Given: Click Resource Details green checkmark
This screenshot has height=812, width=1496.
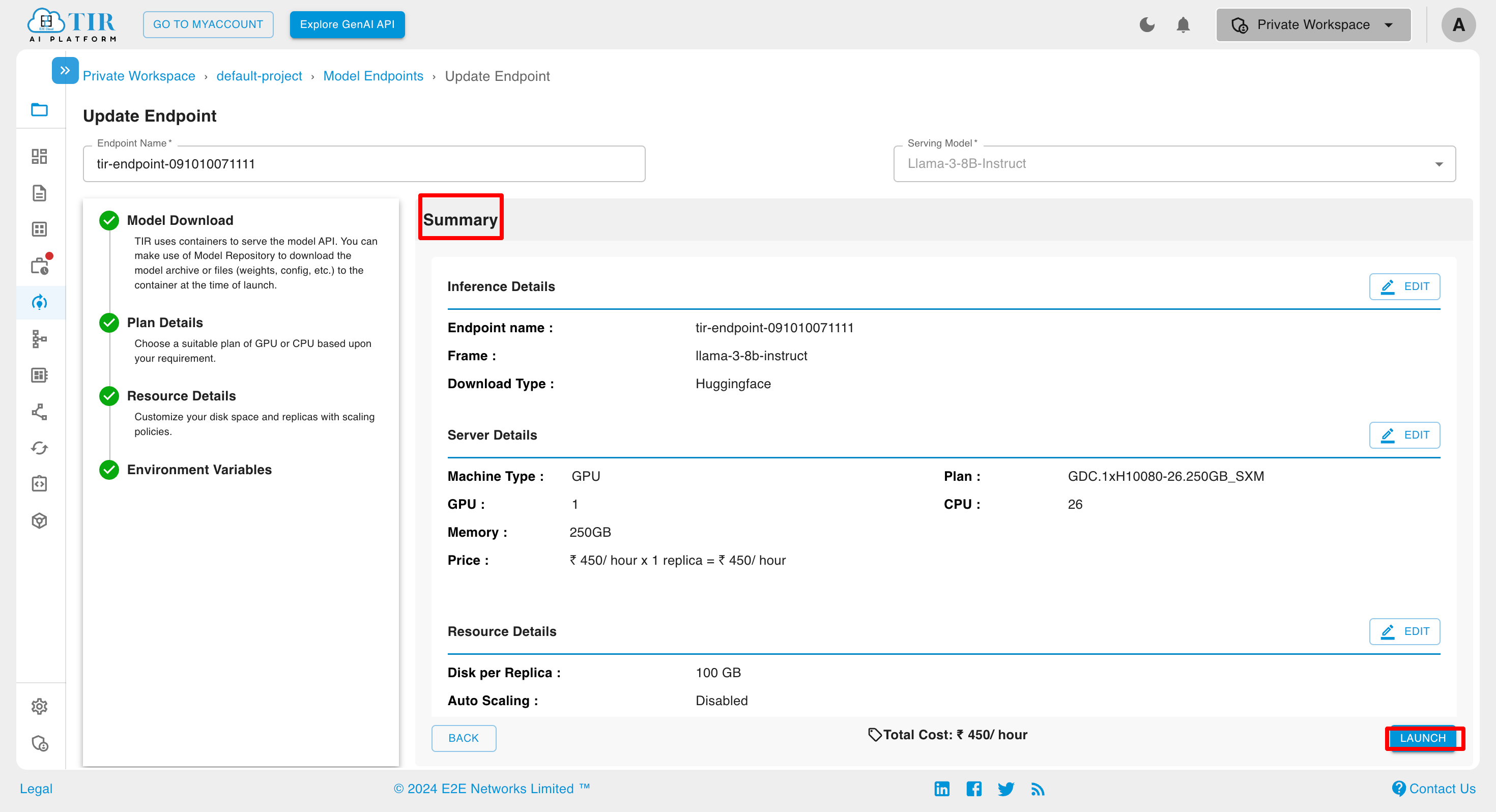Looking at the screenshot, I should click(x=109, y=395).
